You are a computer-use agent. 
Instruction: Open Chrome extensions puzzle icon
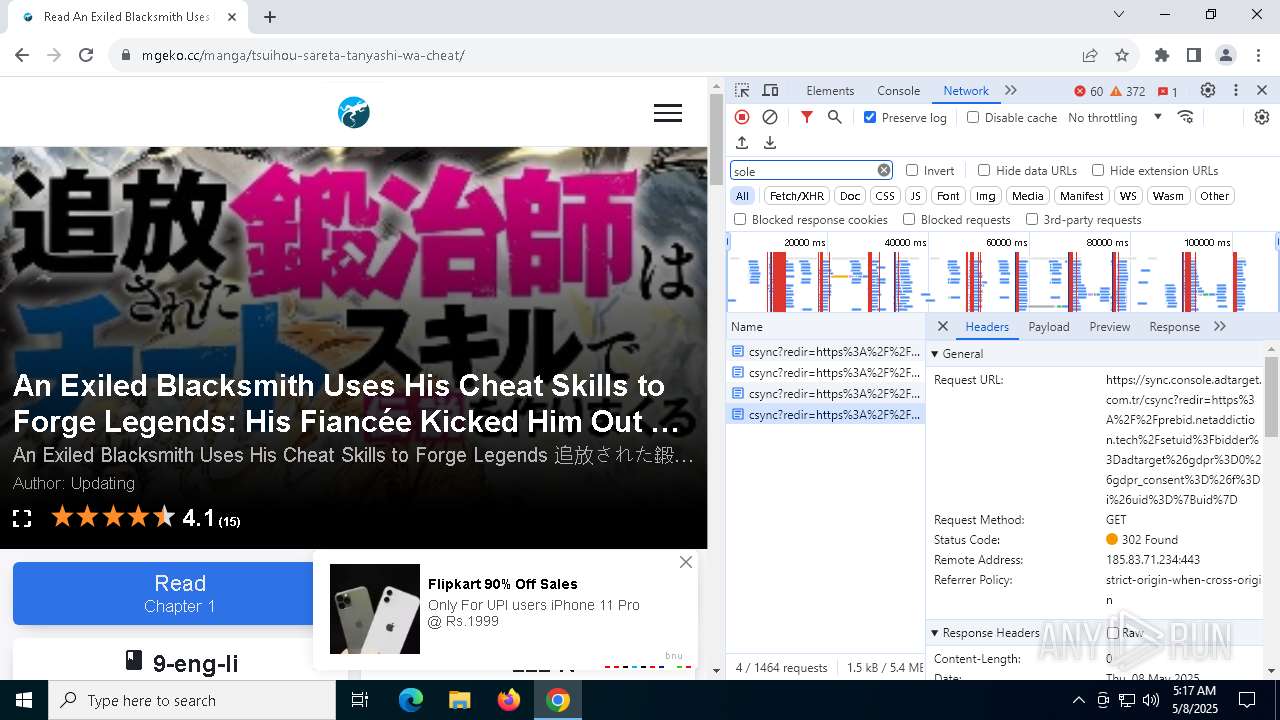[x=1162, y=55]
